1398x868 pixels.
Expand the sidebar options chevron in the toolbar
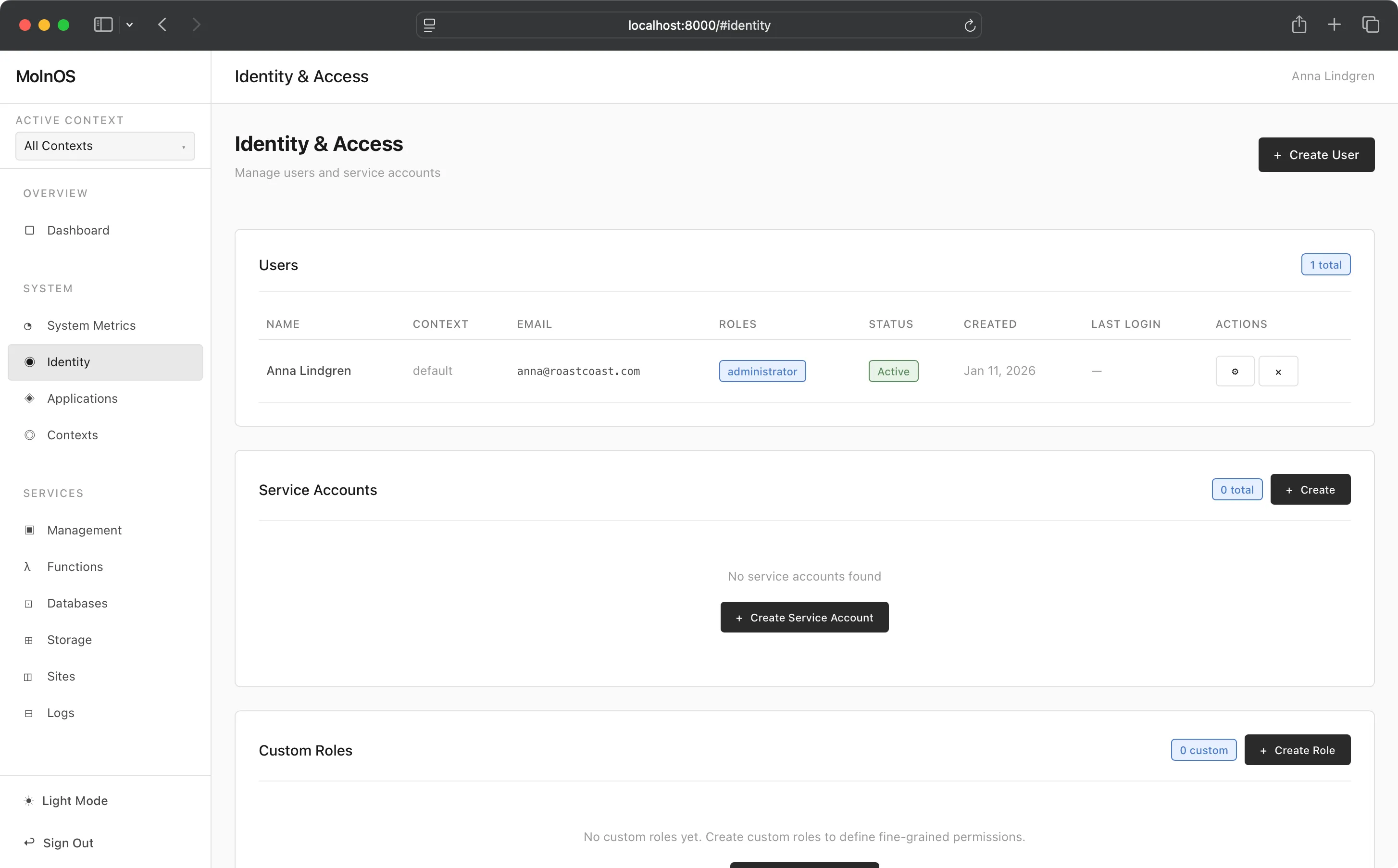[130, 25]
